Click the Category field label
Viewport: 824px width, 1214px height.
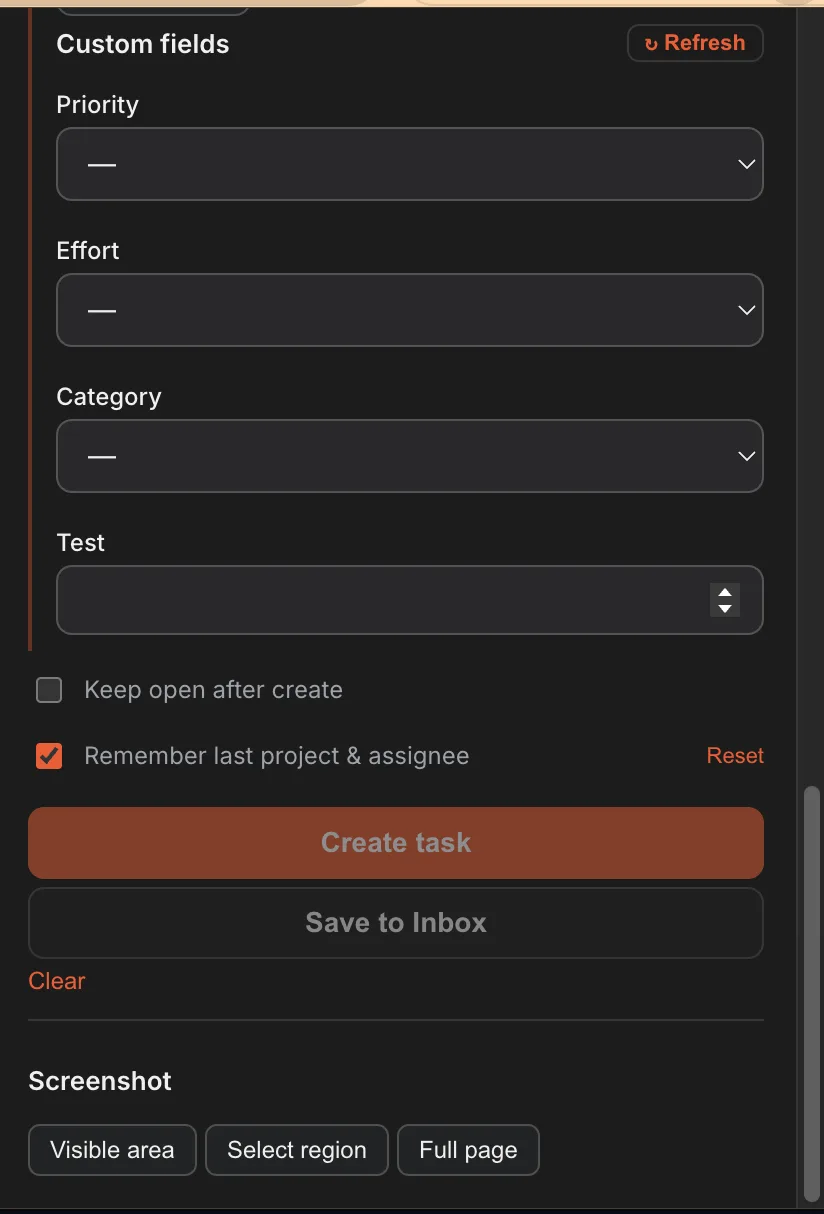(109, 397)
